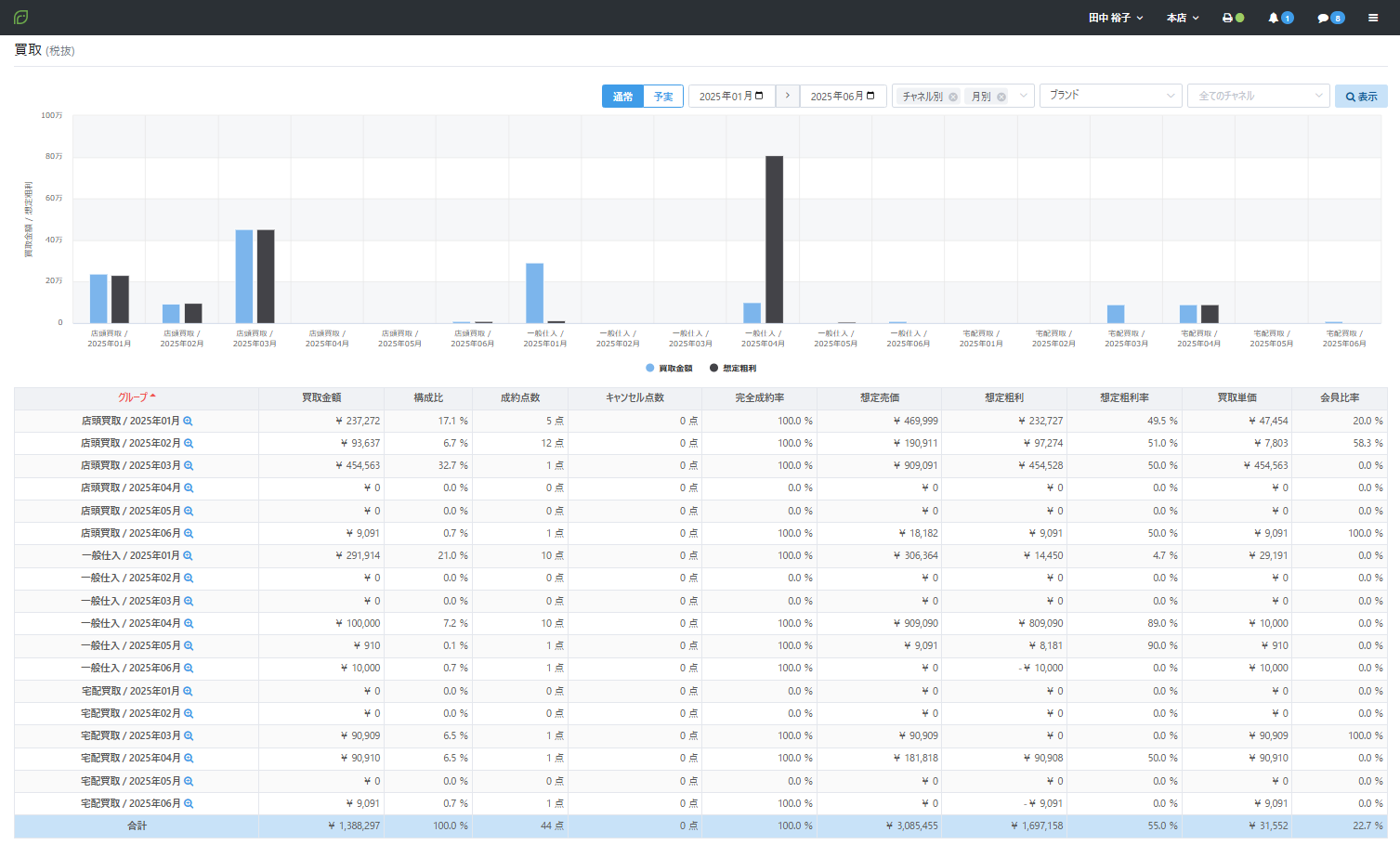Toggle 買取金額 series in chart legend
This screenshot has width=1400, height=845.
click(669, 369)
